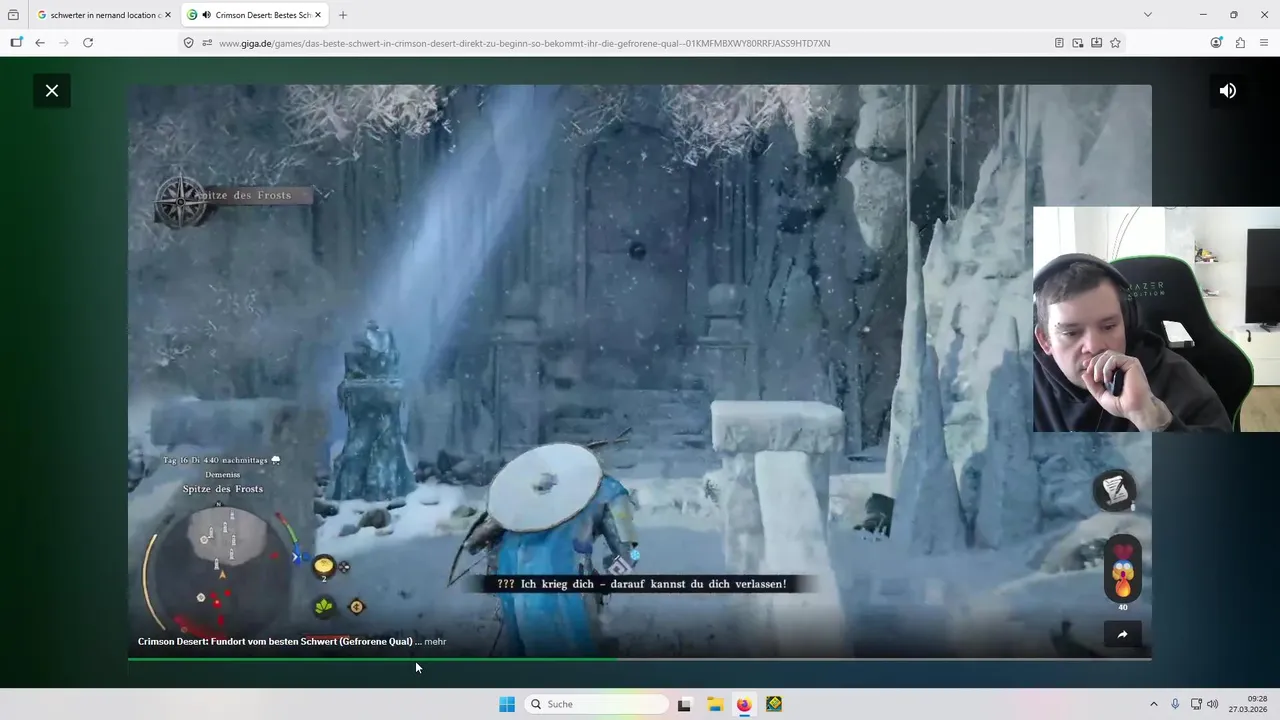
Task: Open the network tray icon
Action: pos(1196,704)
